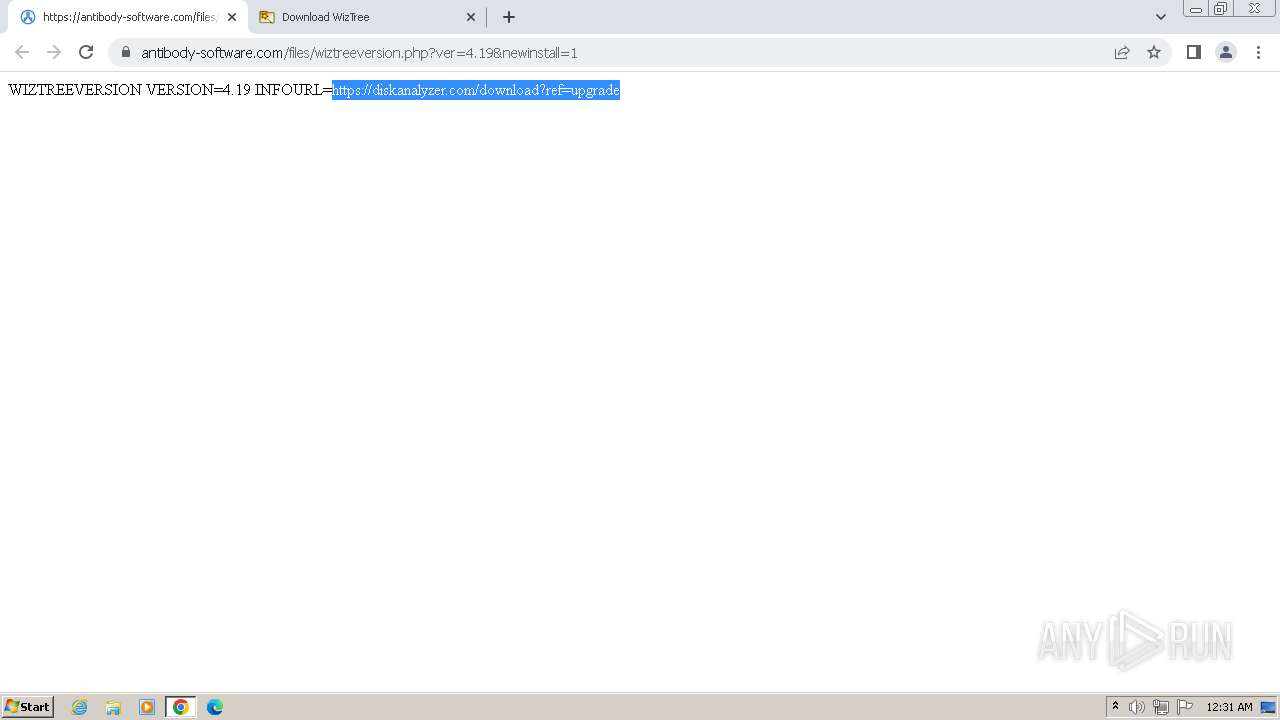Go back to previous page
The width and height of the screenshot is (1280, 720).
pyautogui.click(x=22, y=52)
